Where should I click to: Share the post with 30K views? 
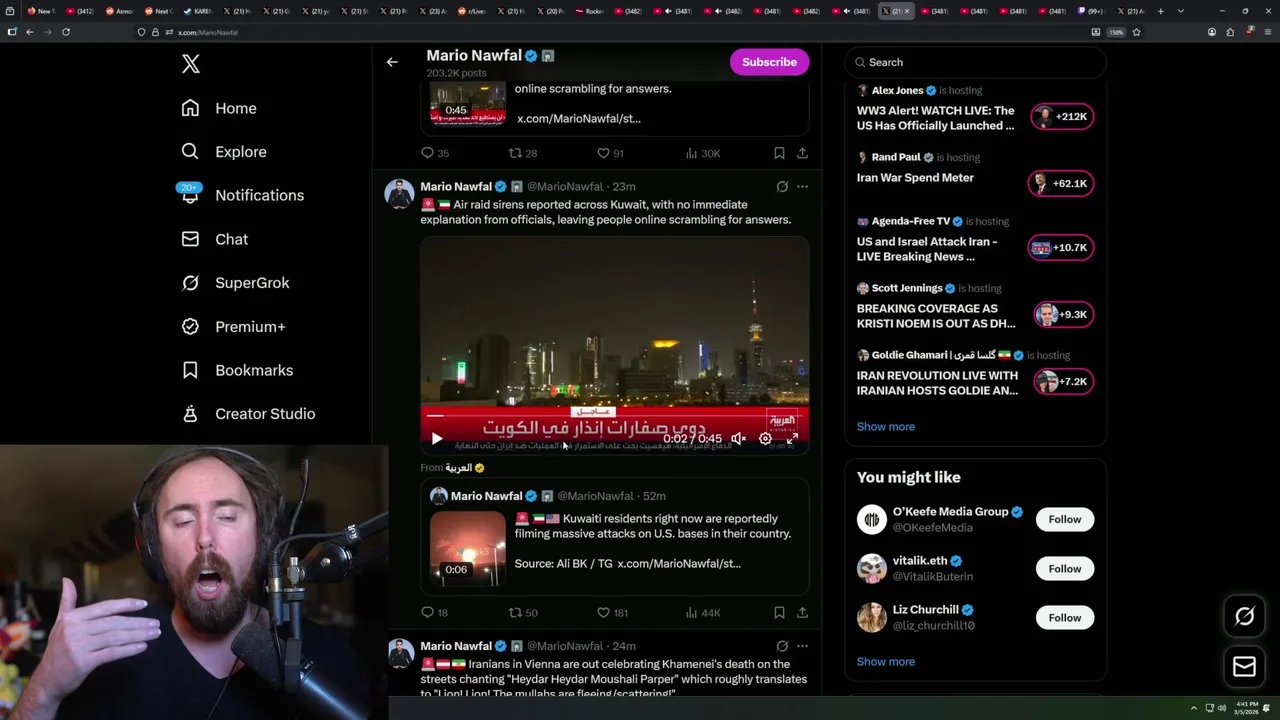tap(802, 153)
